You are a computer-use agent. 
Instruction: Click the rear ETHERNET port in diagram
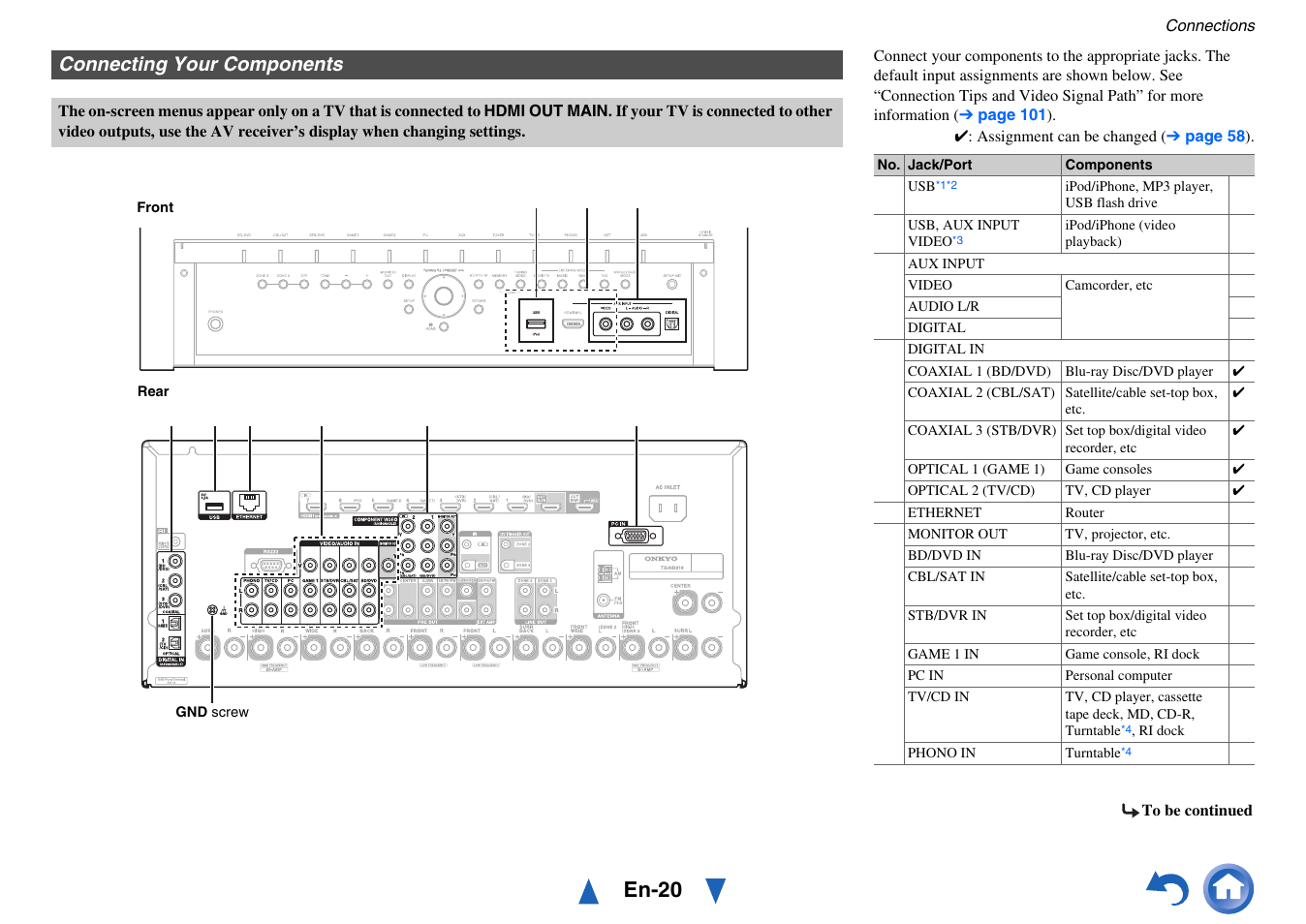(x=249, y=505)
